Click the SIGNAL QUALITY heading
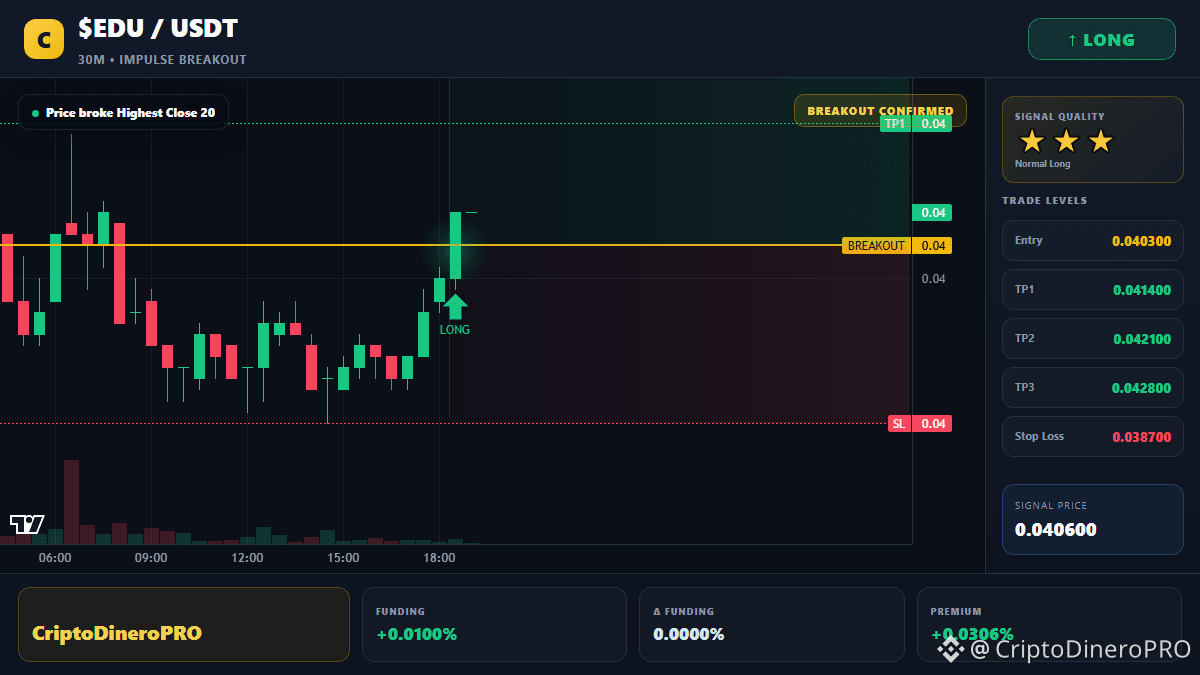 click(x=1059, y=117)
